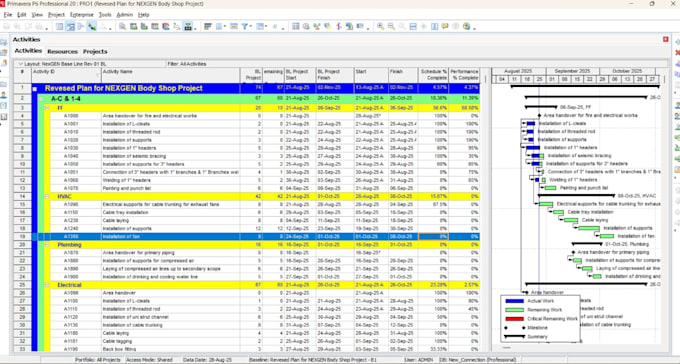Open the File menu

tap(8, 15)
